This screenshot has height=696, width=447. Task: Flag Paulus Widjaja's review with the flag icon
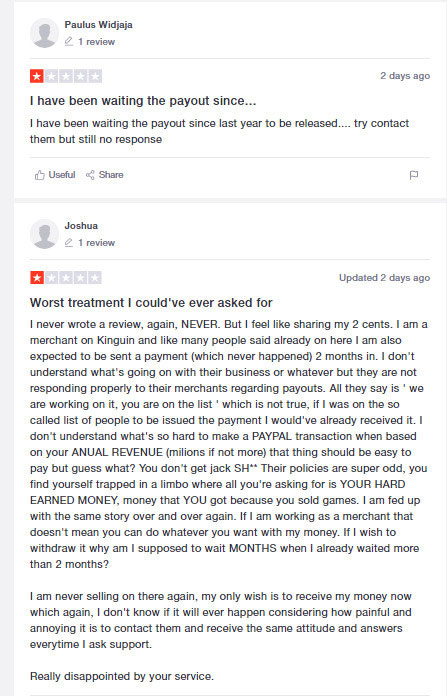coord(414,175)
